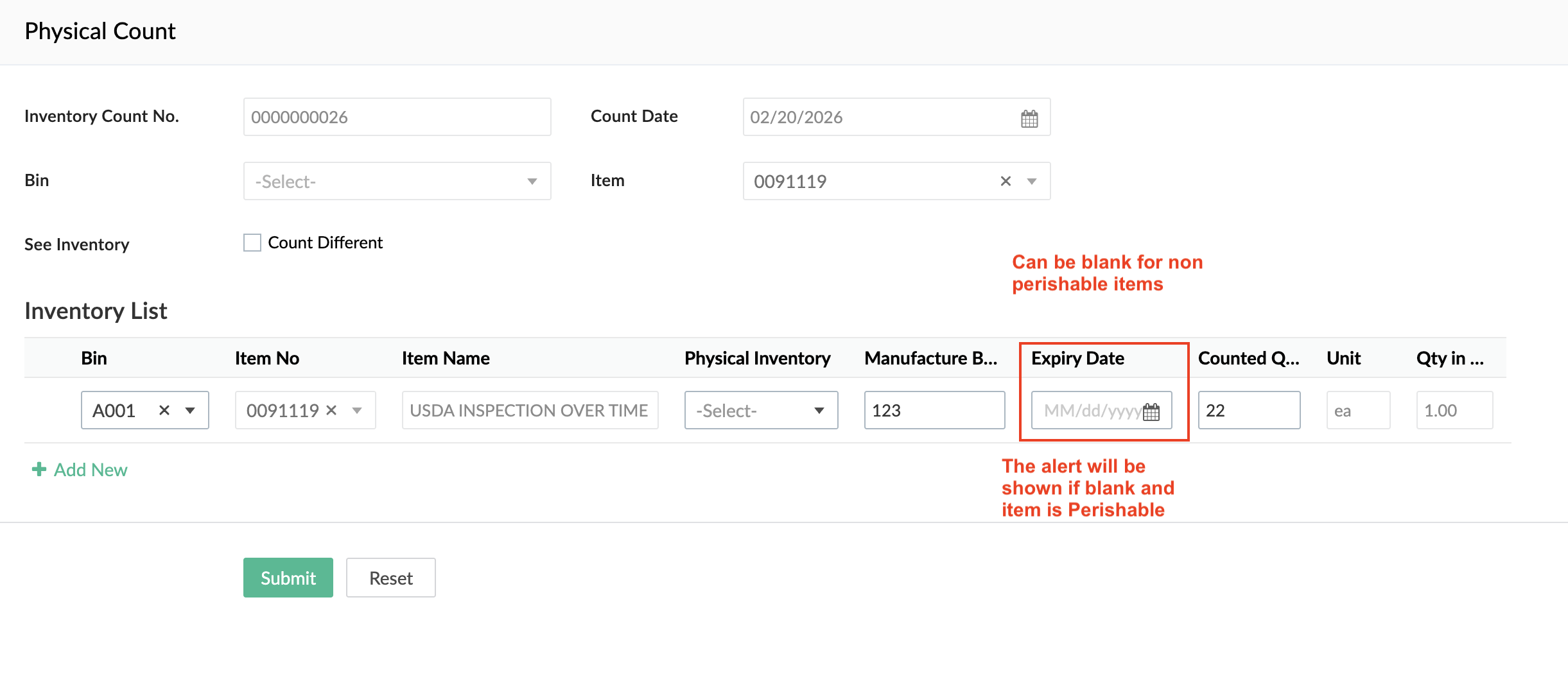Submit the physical count form
Viewport: 1568px width, 679px height.
coord(288,578)
